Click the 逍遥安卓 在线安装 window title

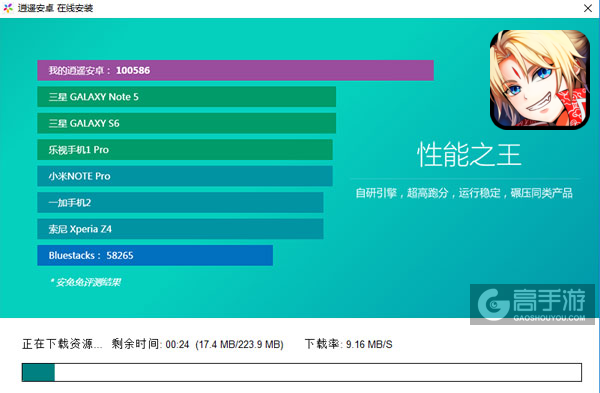[55, 8]
